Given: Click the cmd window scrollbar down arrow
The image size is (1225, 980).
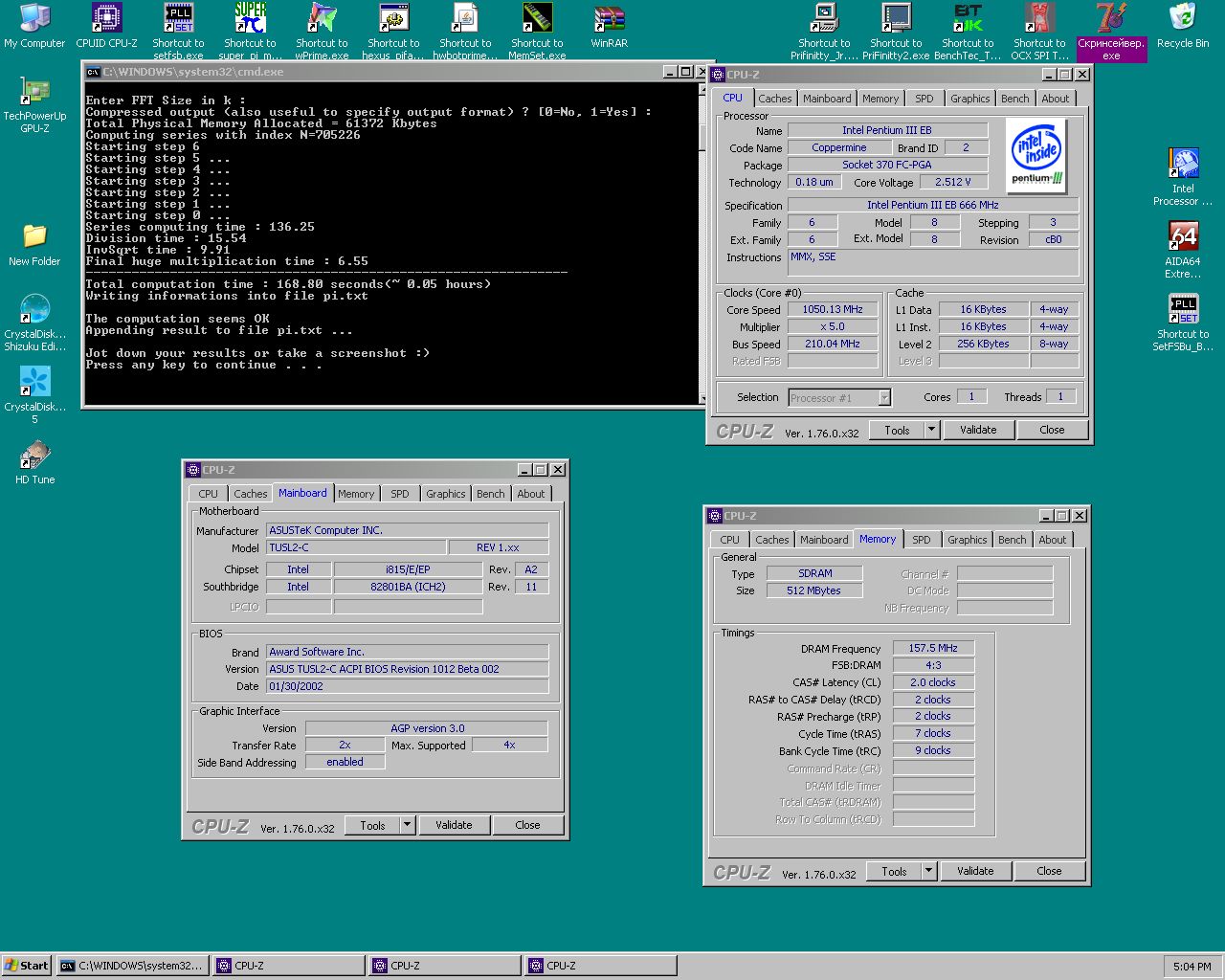Looking at the screenshot, I should coord(704,399).
